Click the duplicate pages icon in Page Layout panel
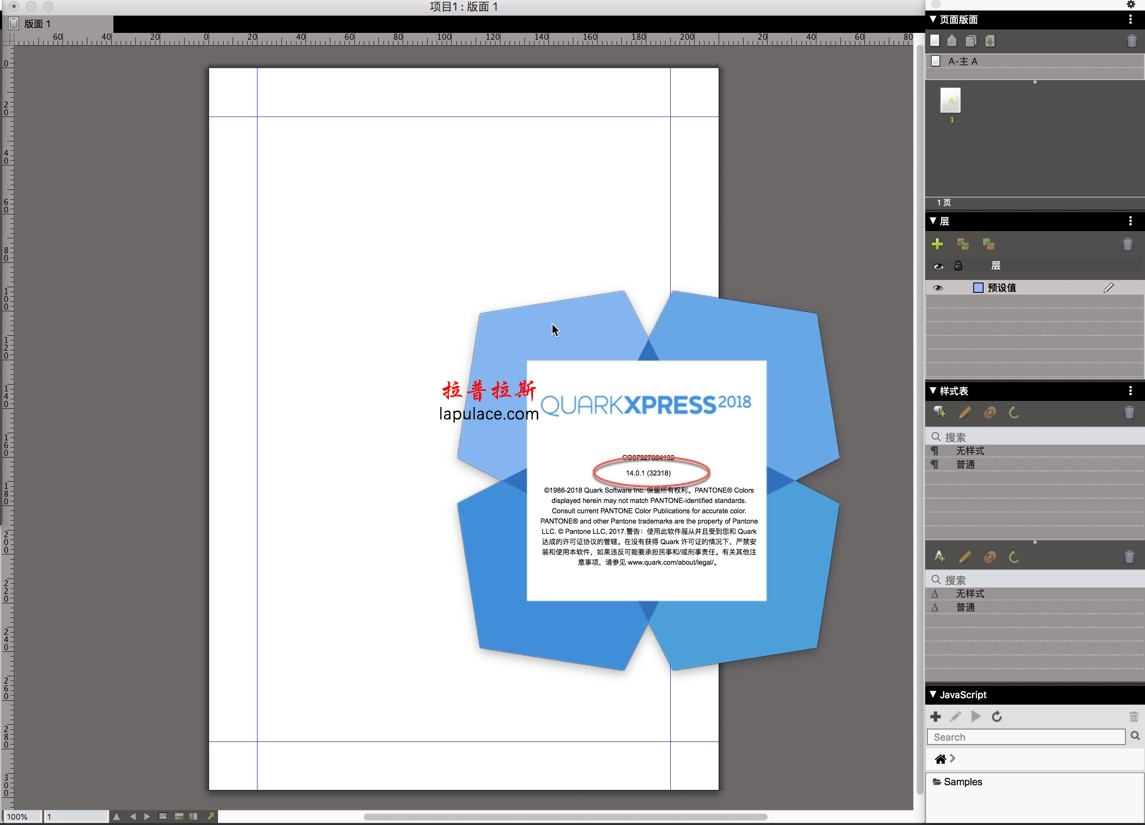Viewport: 1145px width, 825px height. coord(971,41)
